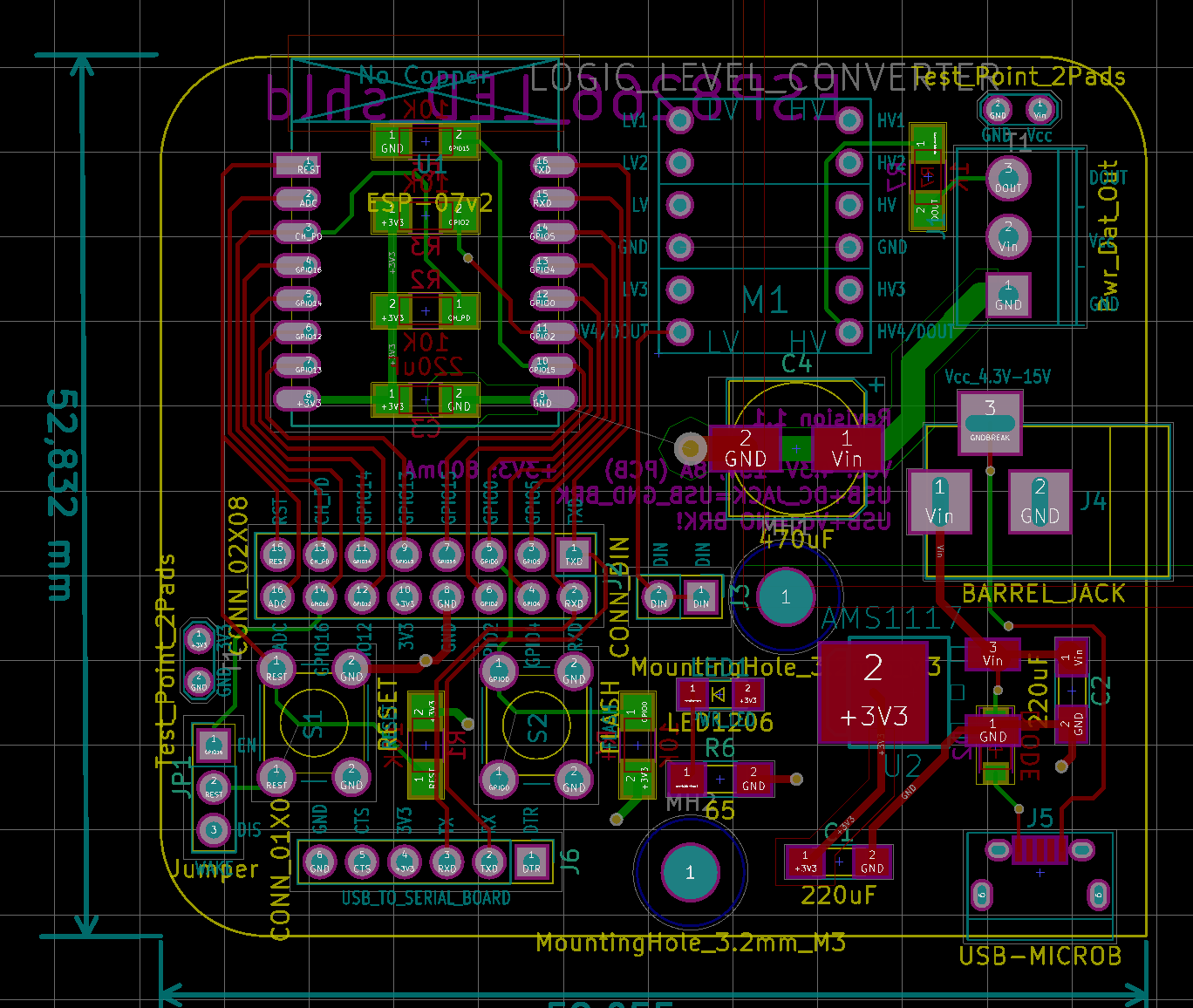Click the 470uF capacitor value text

point(796,539)
